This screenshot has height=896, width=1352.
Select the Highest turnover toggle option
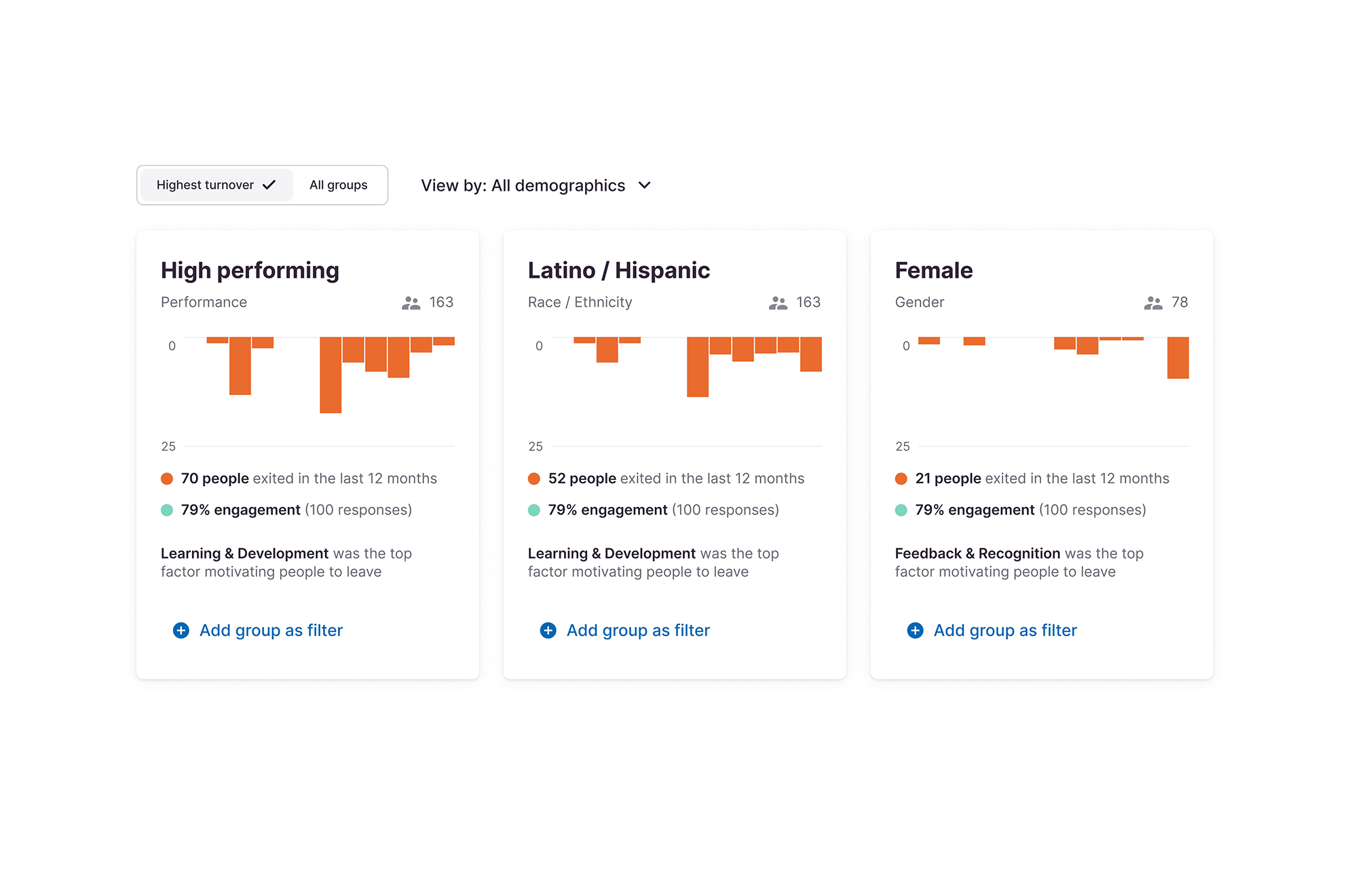217,185
